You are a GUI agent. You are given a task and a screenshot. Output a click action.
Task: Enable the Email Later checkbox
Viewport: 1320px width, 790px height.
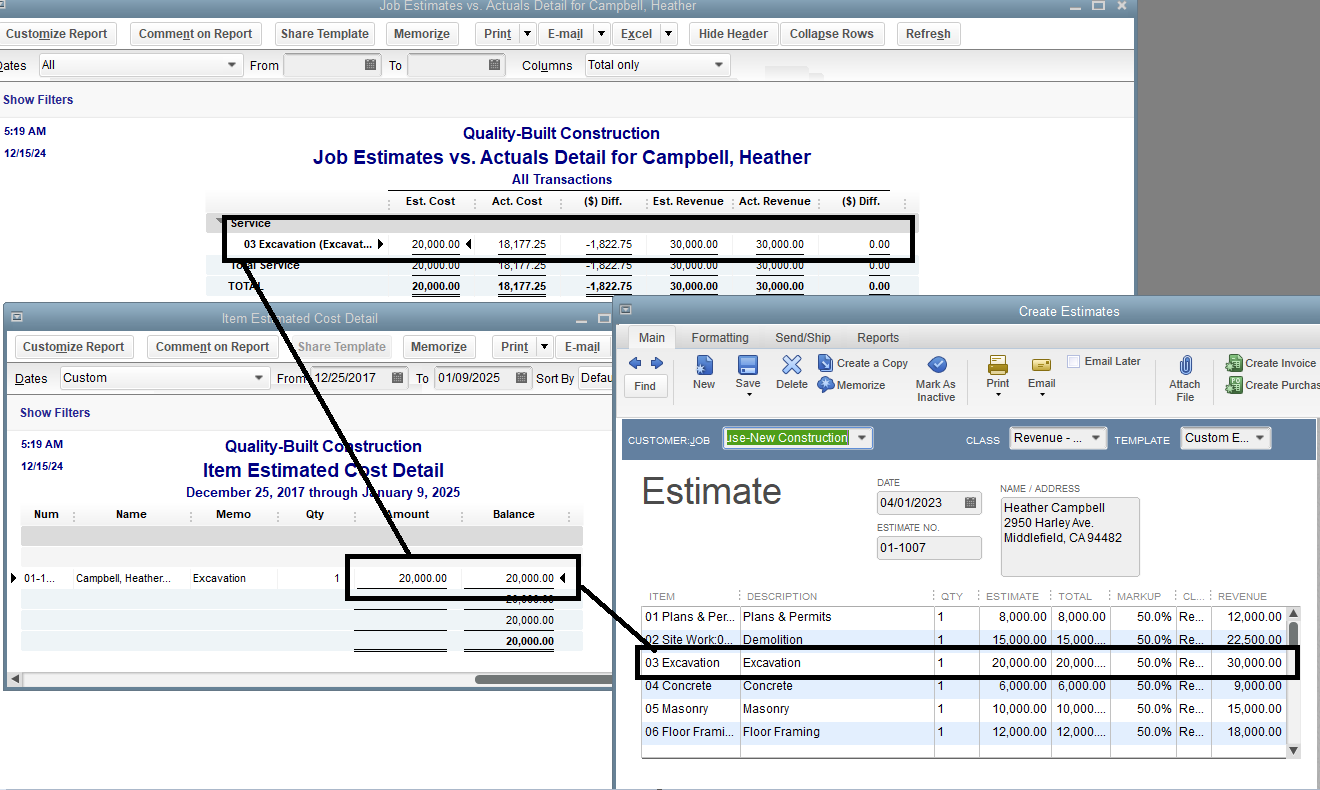(x=1073, y=360)
